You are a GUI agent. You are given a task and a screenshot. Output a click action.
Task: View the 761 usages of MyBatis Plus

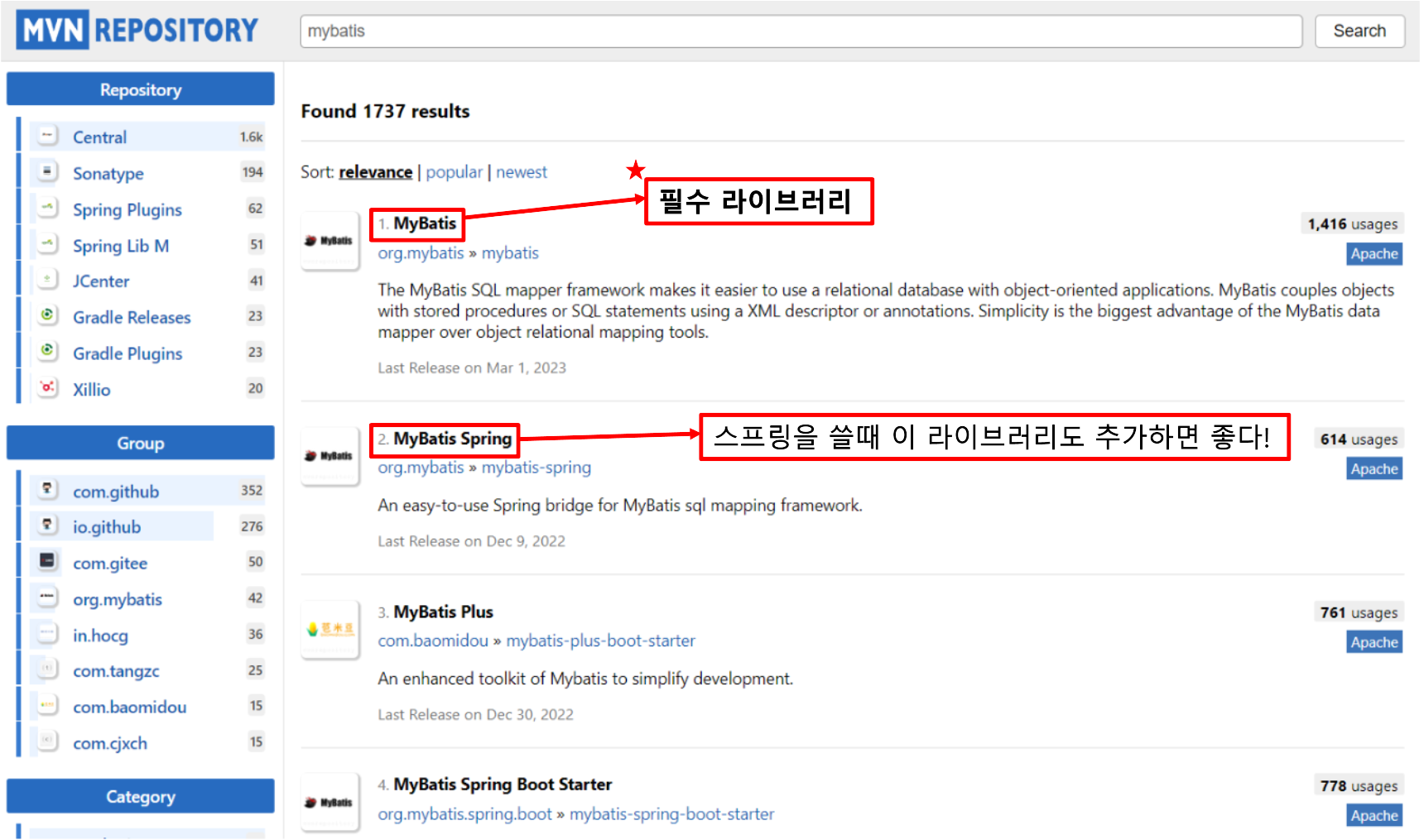[1359, 612]
